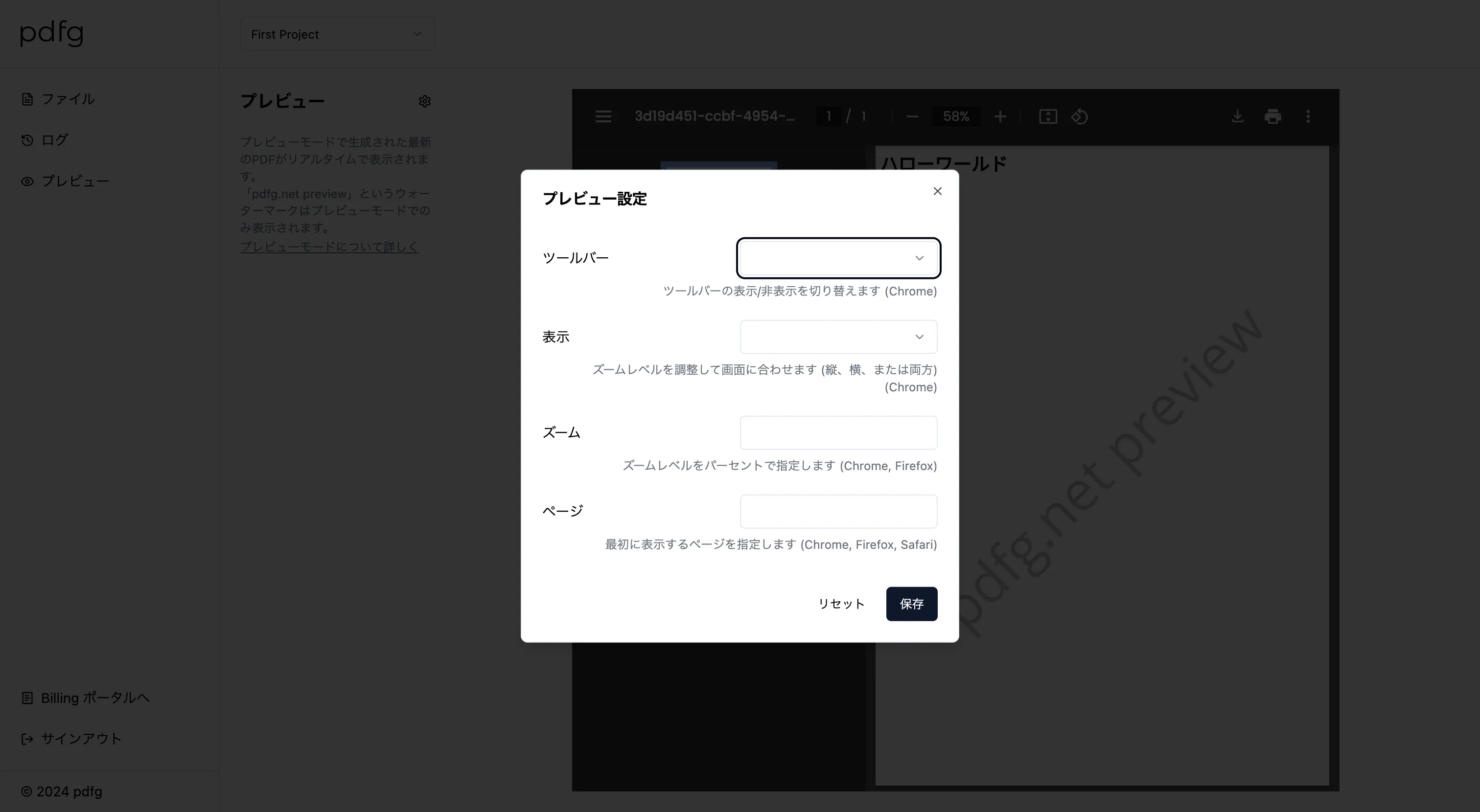
Task: Click PDF viewer fit to page icon
Action: pyautogui.click(x=1048, y=116)
